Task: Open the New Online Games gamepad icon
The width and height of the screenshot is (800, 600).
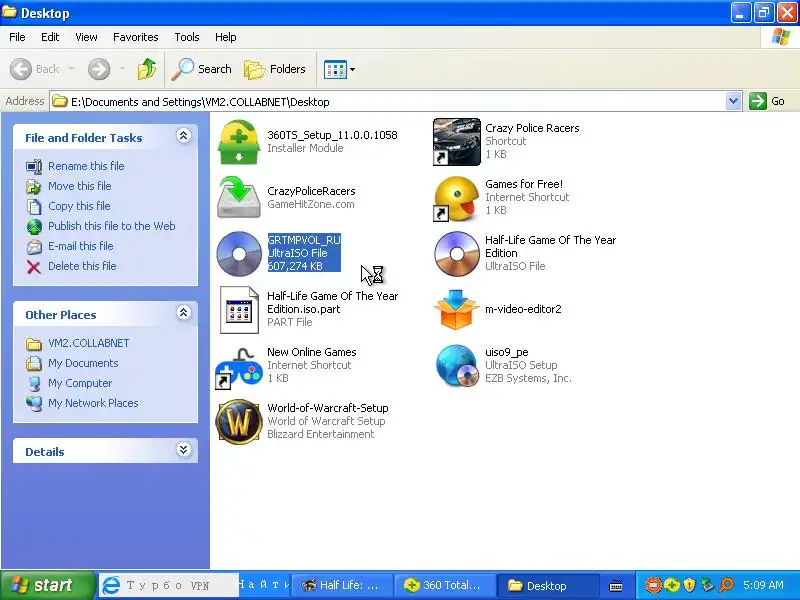Action: pos(239,367)
